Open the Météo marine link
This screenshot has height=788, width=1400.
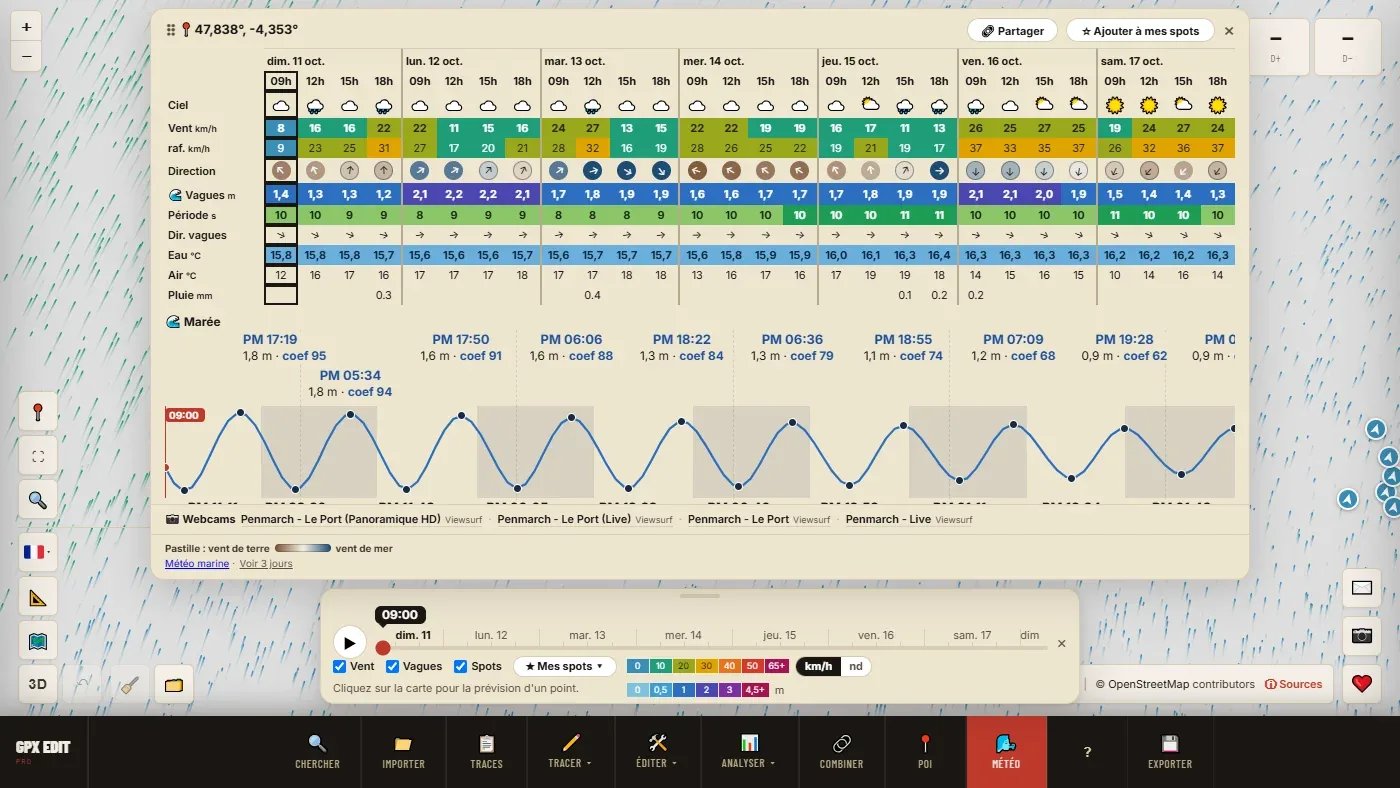point(197,564)
